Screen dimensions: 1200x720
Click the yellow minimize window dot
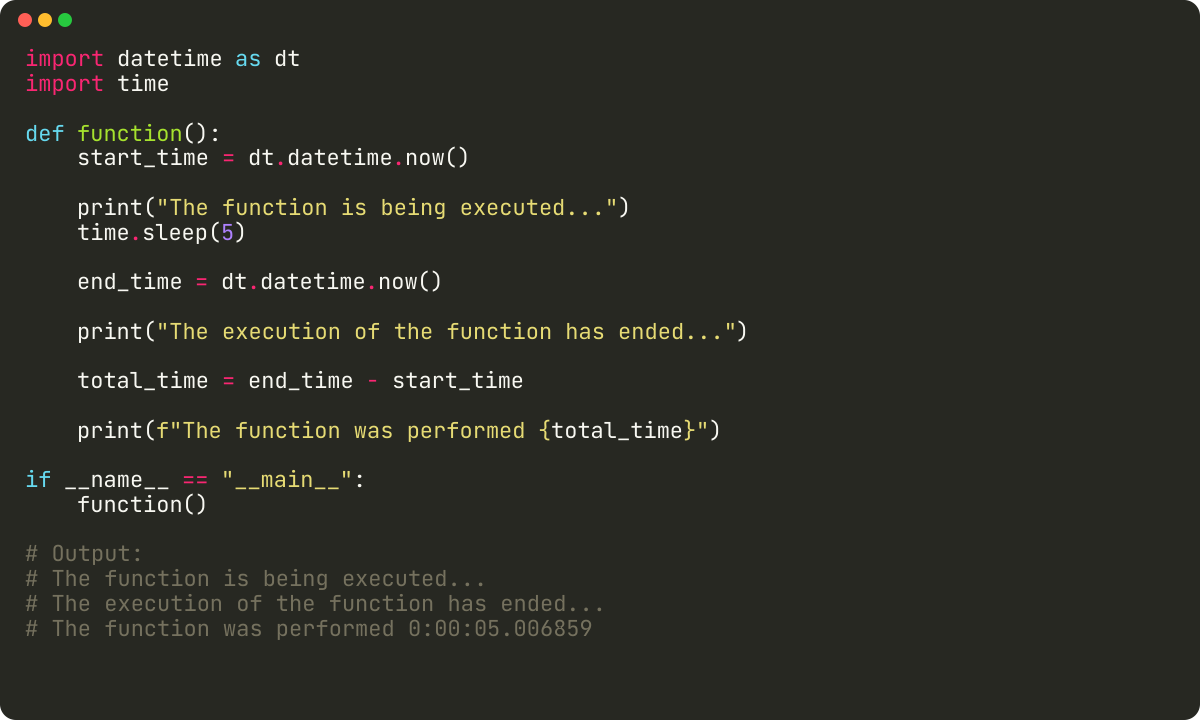pos(45,20)
